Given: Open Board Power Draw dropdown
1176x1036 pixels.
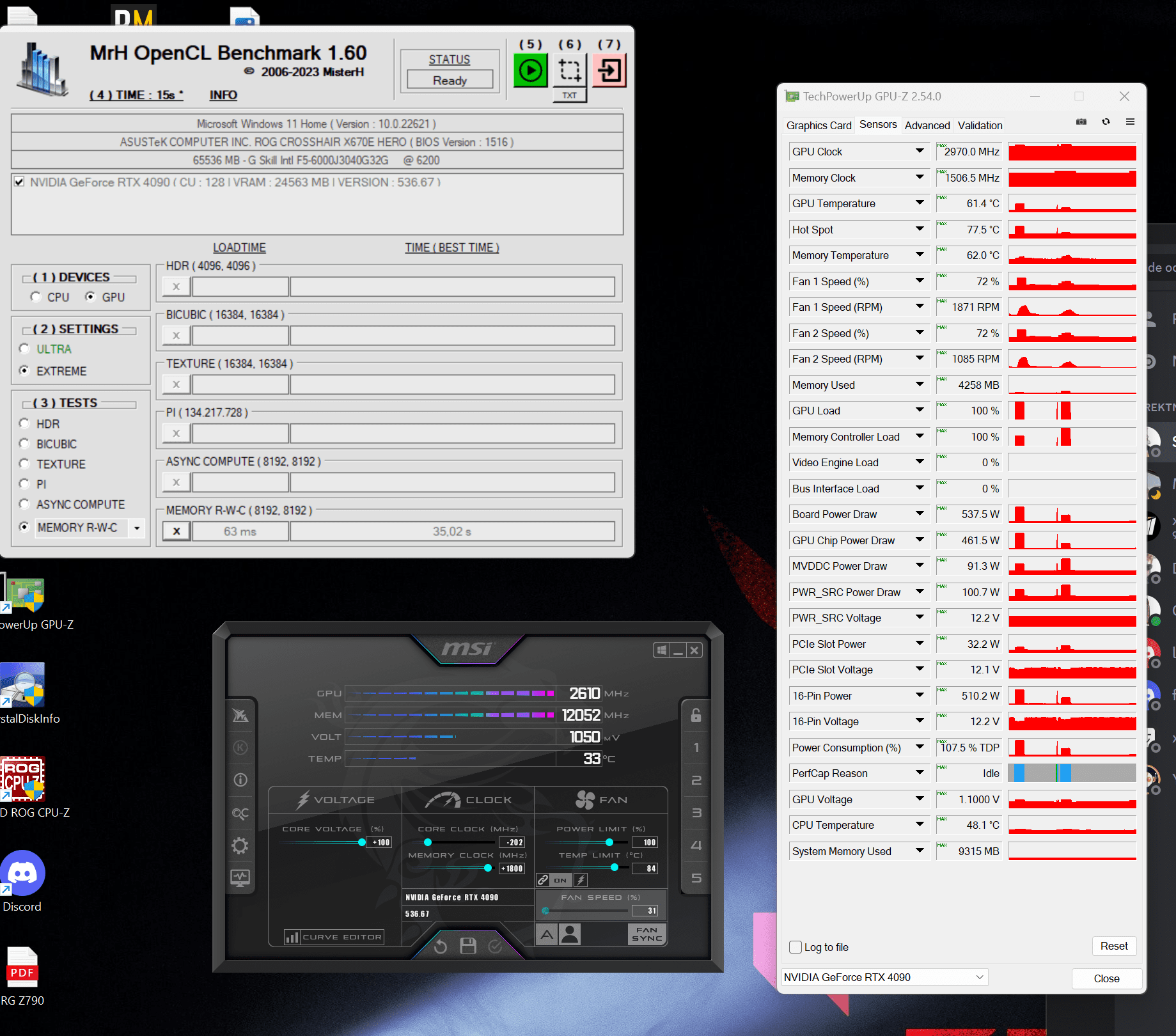Looking at the screenshot, I should click(x=920, y=514).
